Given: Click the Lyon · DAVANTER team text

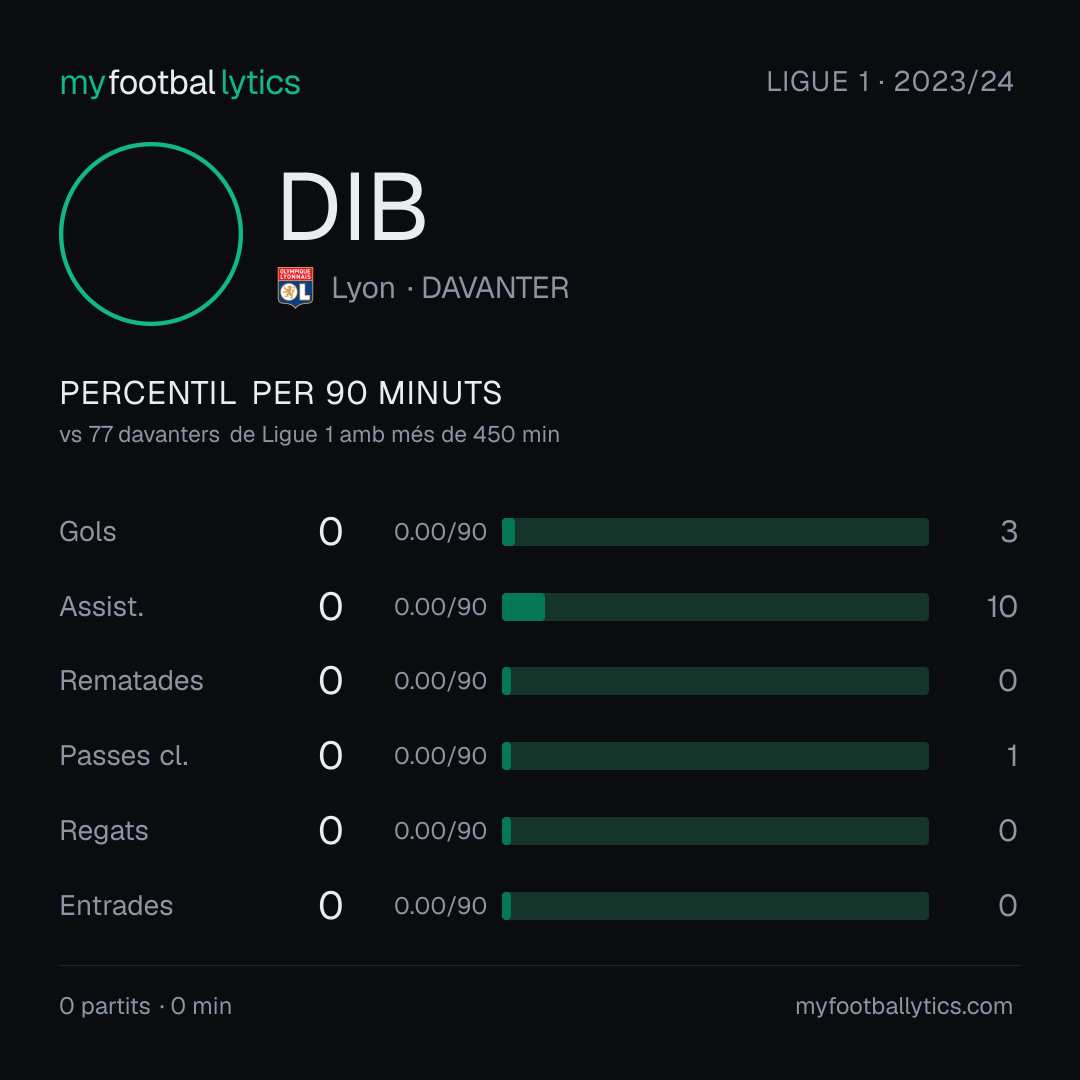Looking at the screenshot, I should (x=450, y=288).
